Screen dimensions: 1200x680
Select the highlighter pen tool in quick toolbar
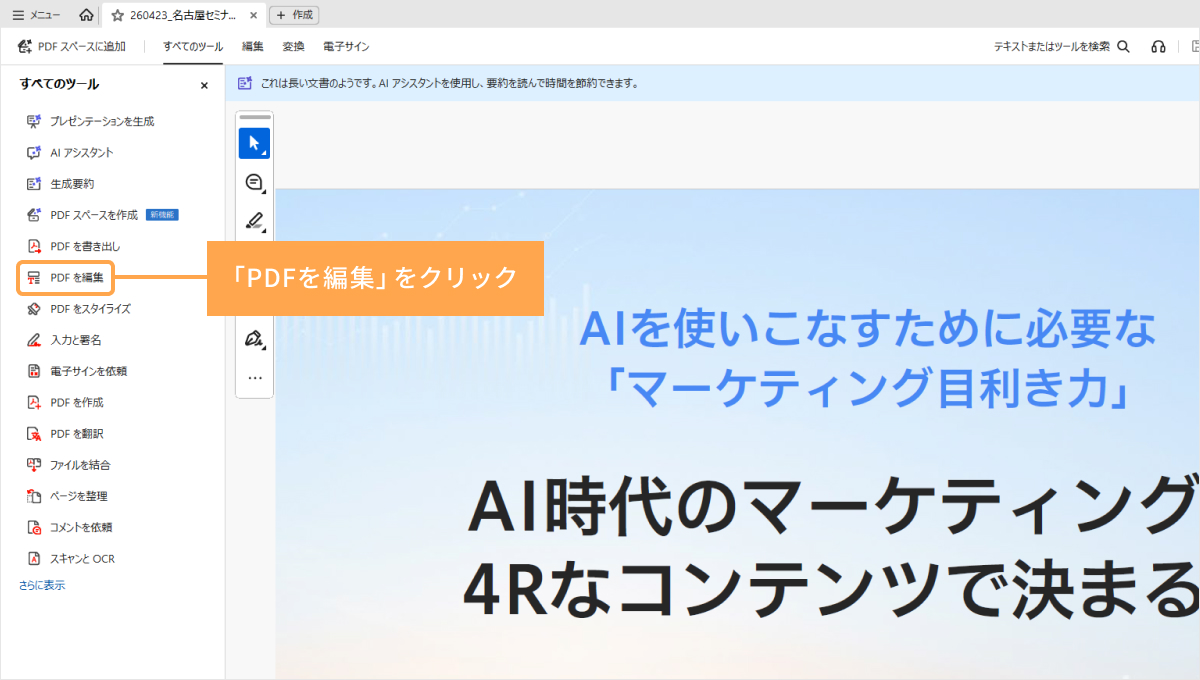254,220
